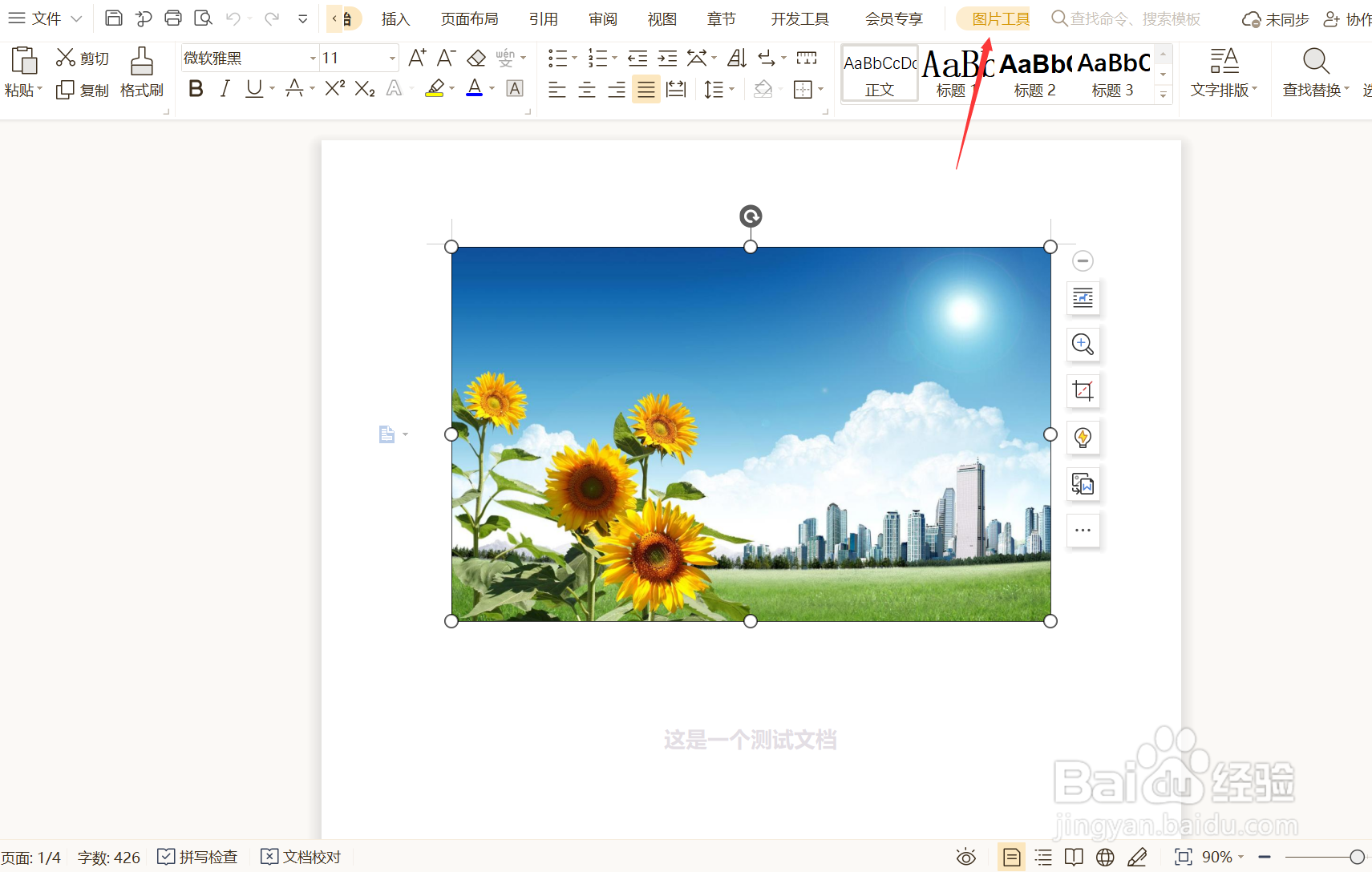Viewport: 1372px width, 872px height.
Task: Click 拼写检查 (Spell Check) in status bar
Action: [x=198, y=857]
